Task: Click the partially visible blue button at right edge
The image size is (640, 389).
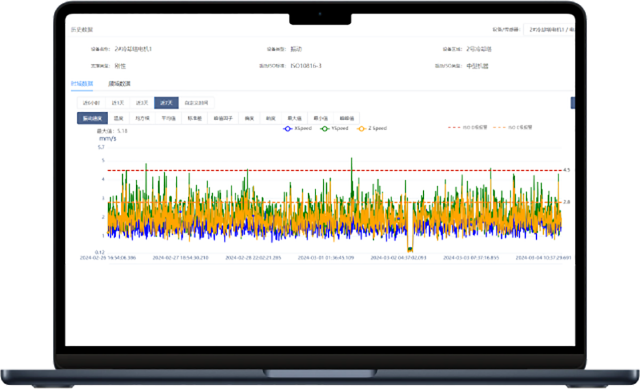Action: click(573, 103)
